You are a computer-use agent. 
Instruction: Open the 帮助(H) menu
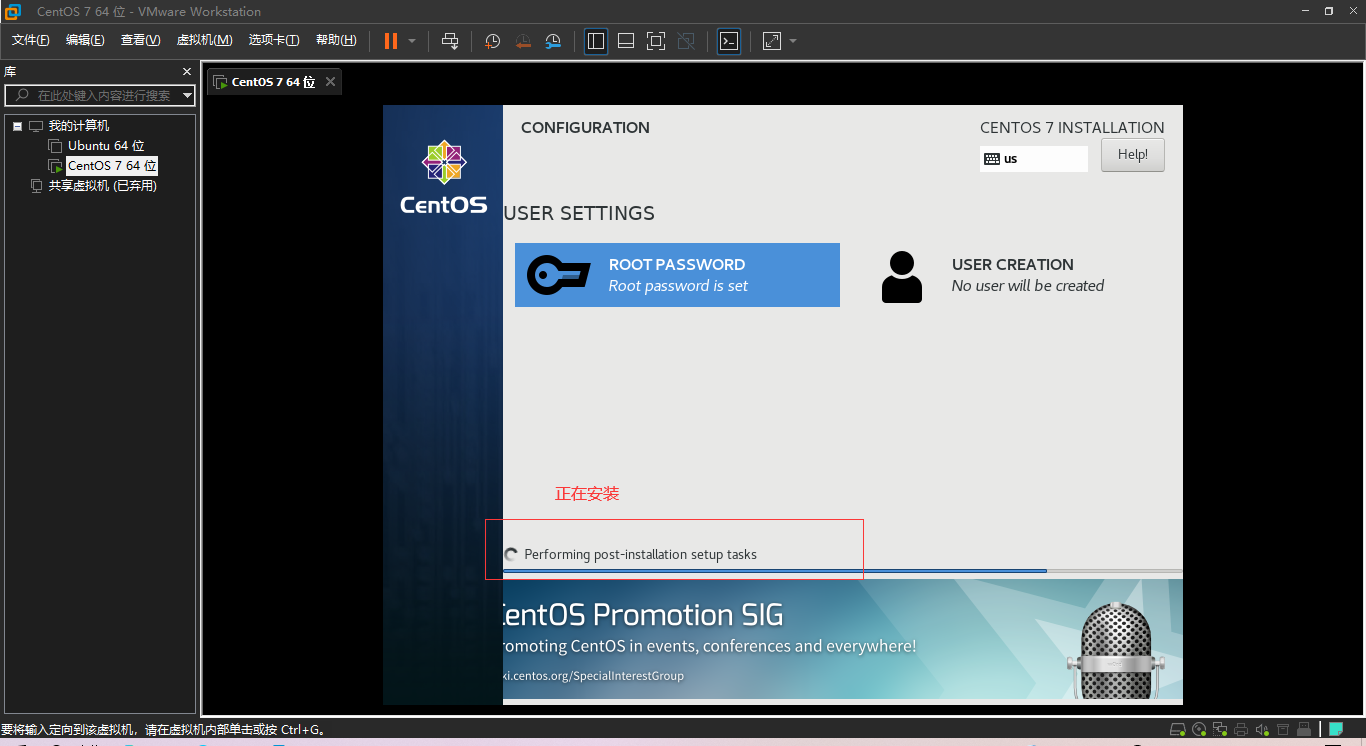point(336,40)
